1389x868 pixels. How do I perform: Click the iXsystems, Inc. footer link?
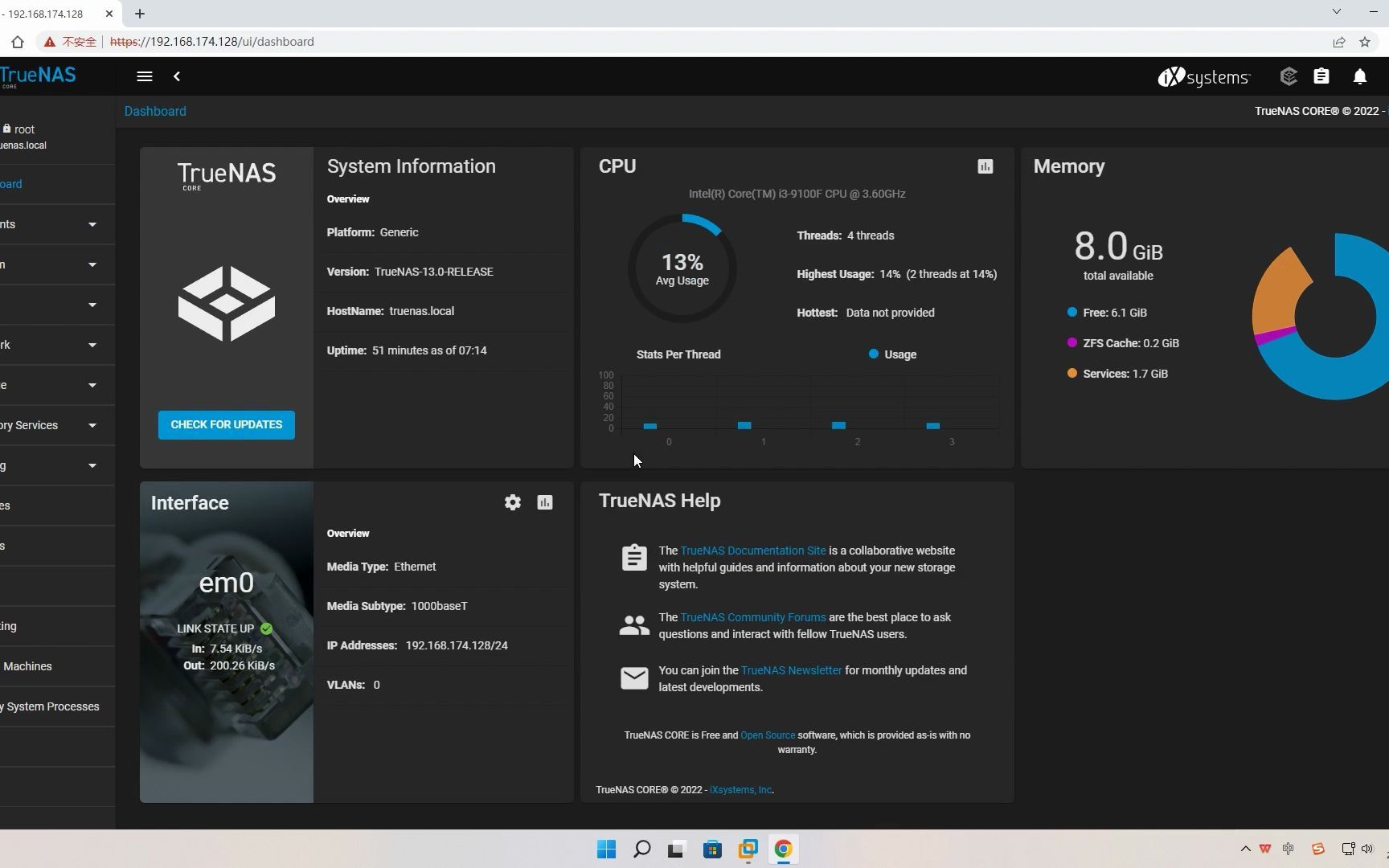pos(741,790)
